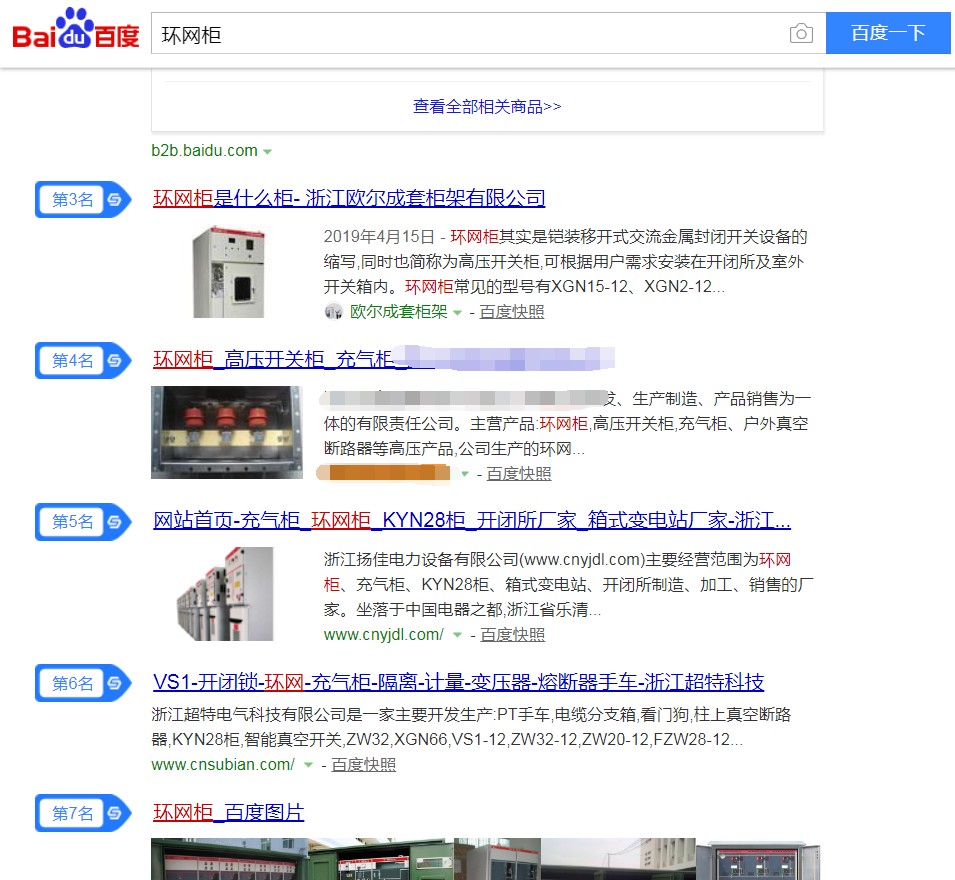Open the www.cnyjdl.com/ source link
This screenshot has height=880, width=955.
384,635
